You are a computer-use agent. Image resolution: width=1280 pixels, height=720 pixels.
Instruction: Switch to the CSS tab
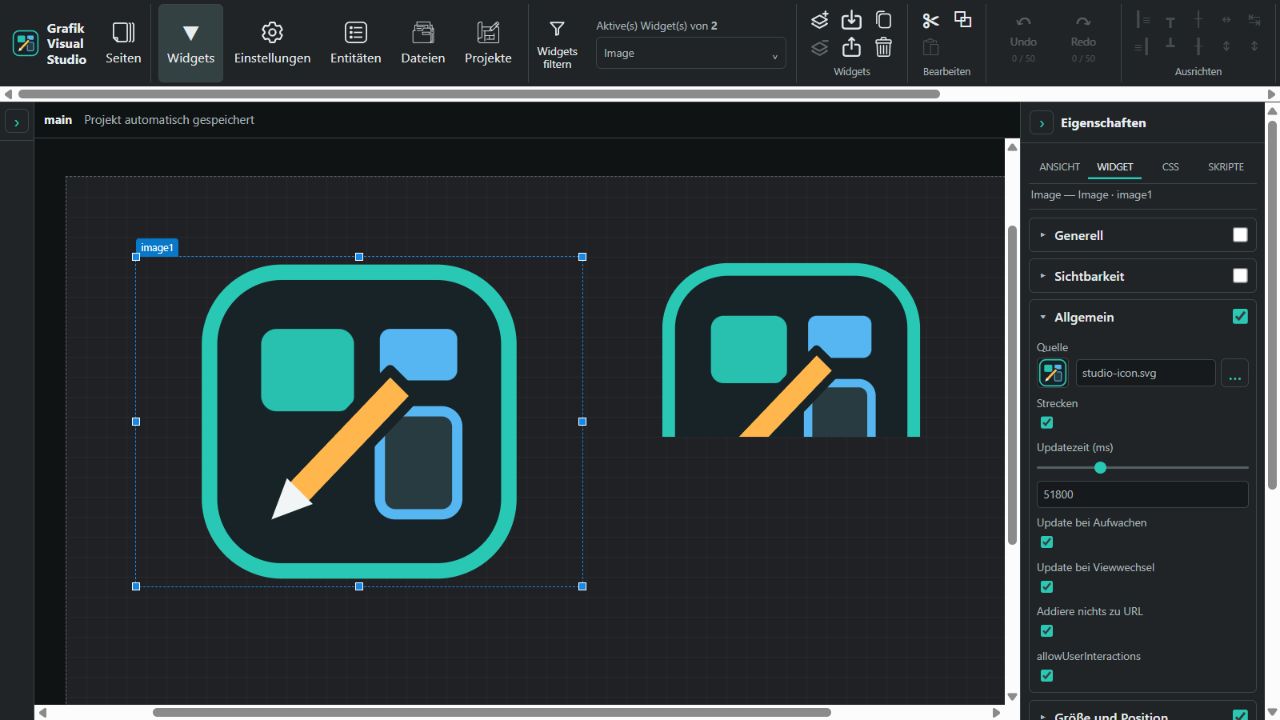[x=1170, y=167]
